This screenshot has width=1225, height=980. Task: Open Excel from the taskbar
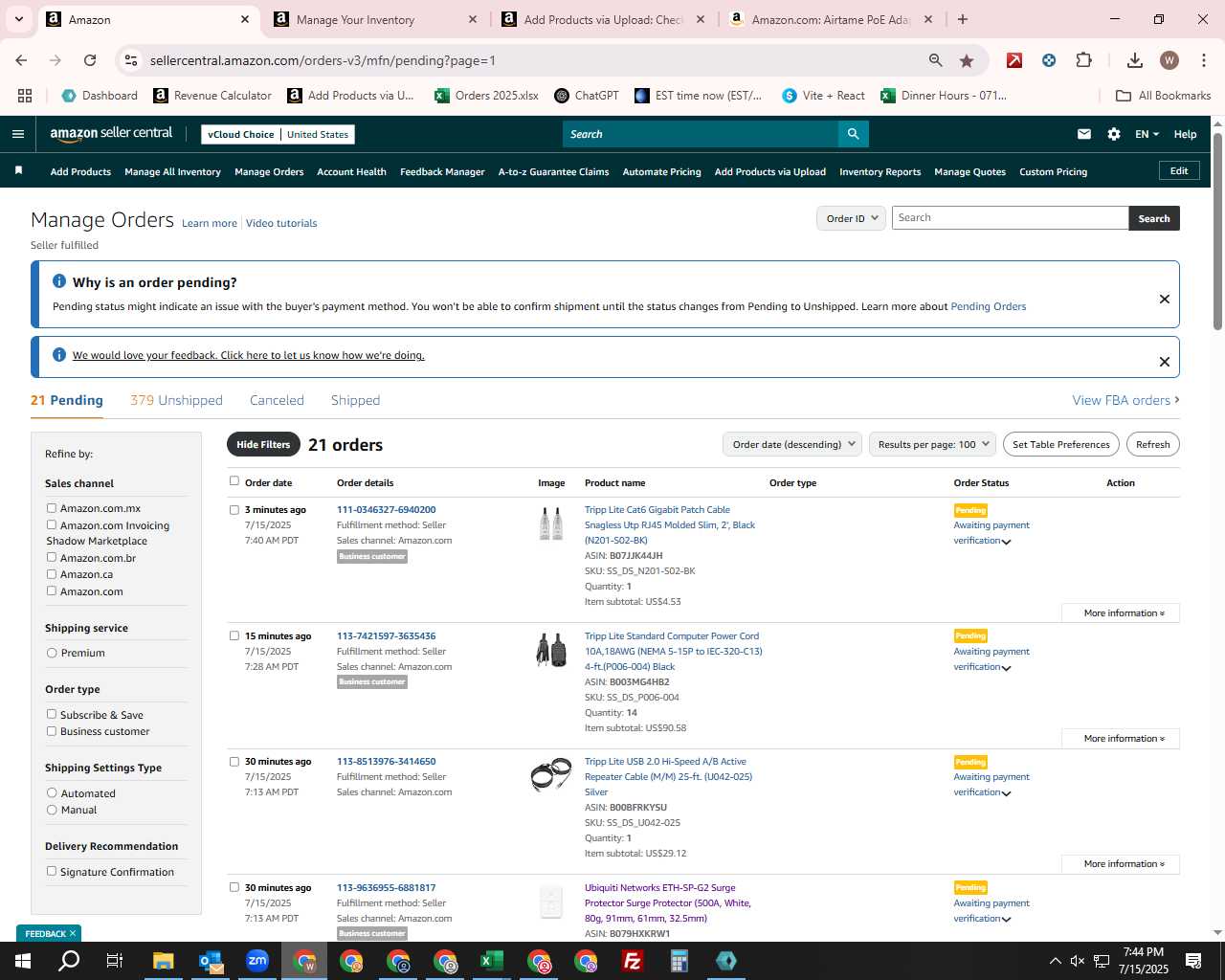click(x=492, y=961)
